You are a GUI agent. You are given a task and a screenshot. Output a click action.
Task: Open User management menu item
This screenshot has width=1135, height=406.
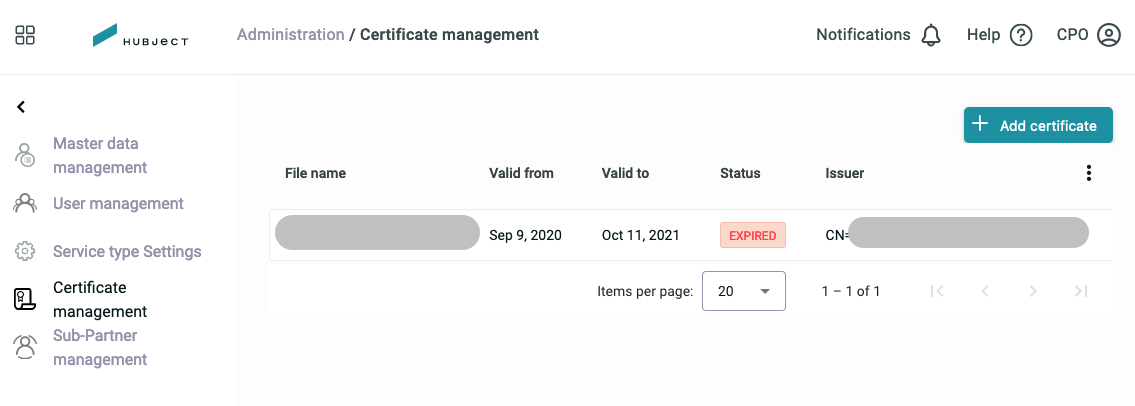tap(118, 203)
